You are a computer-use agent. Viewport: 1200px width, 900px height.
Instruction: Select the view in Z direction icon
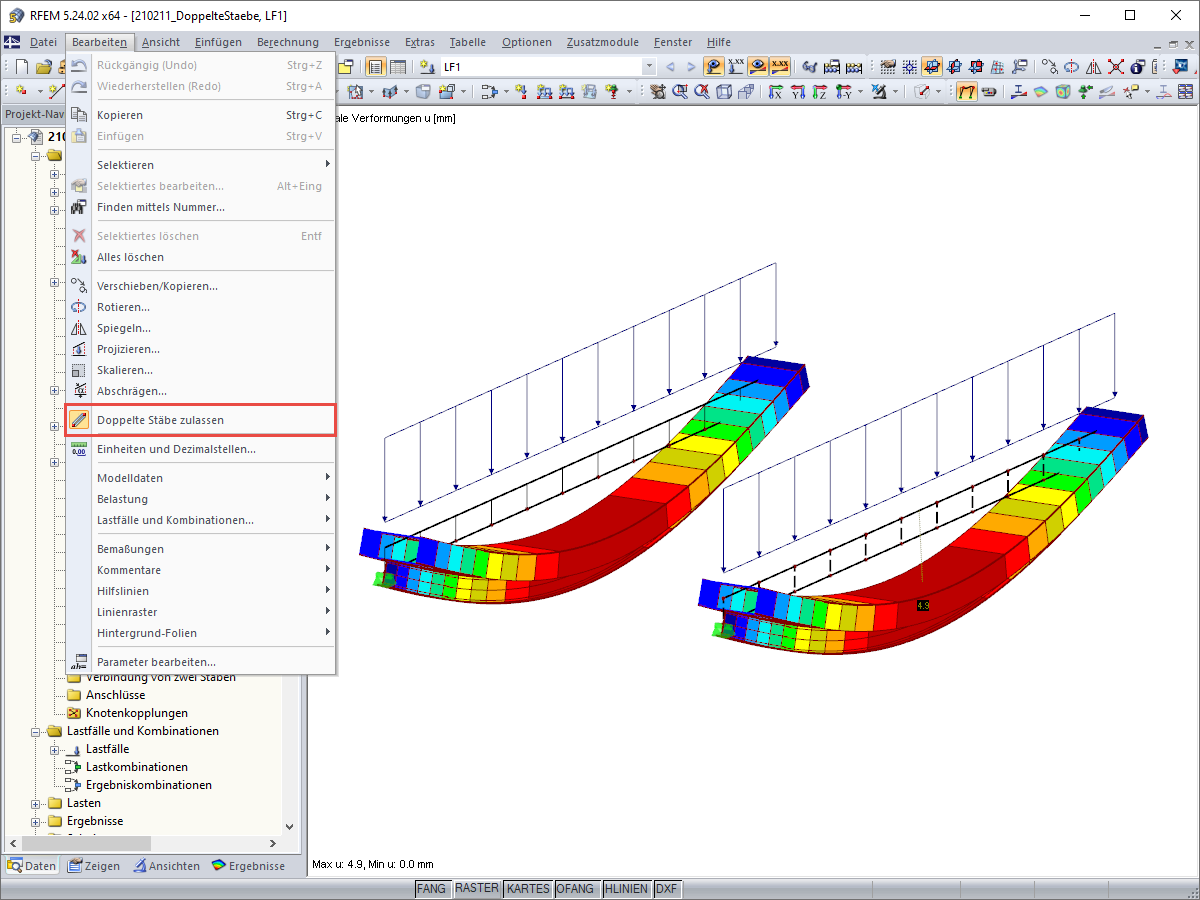coord(819,91)
